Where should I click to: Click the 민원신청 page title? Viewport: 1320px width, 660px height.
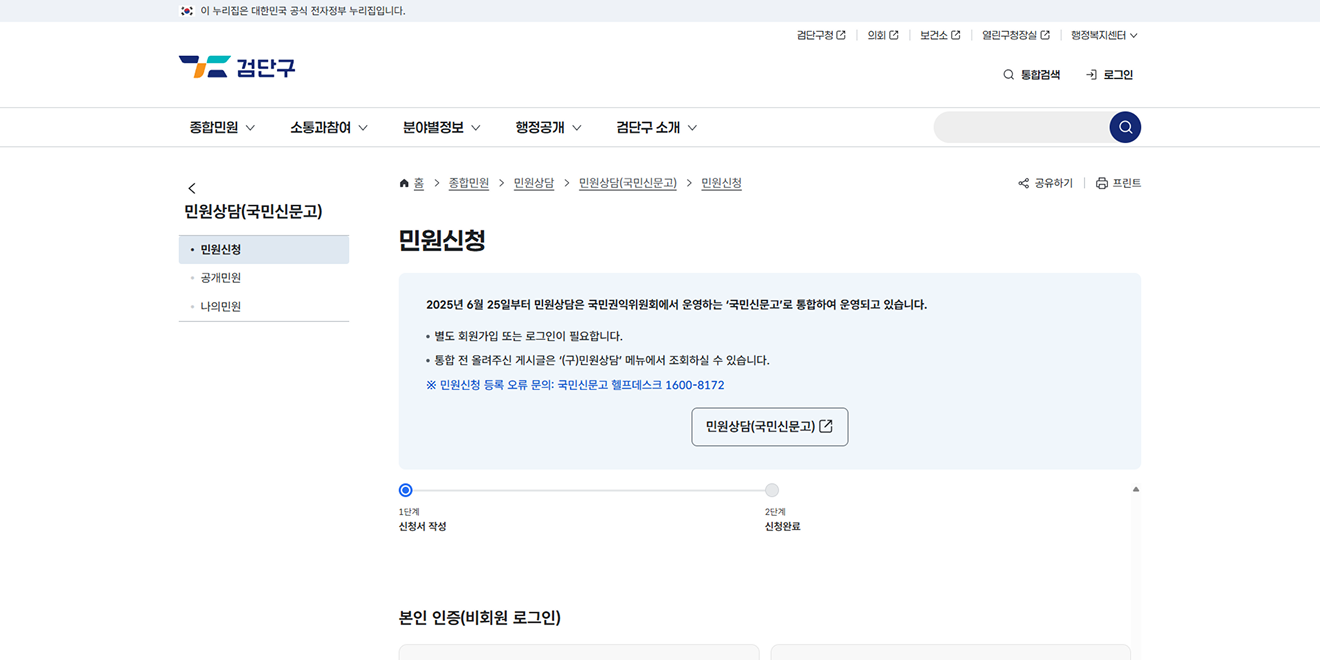tap(442, 240)
